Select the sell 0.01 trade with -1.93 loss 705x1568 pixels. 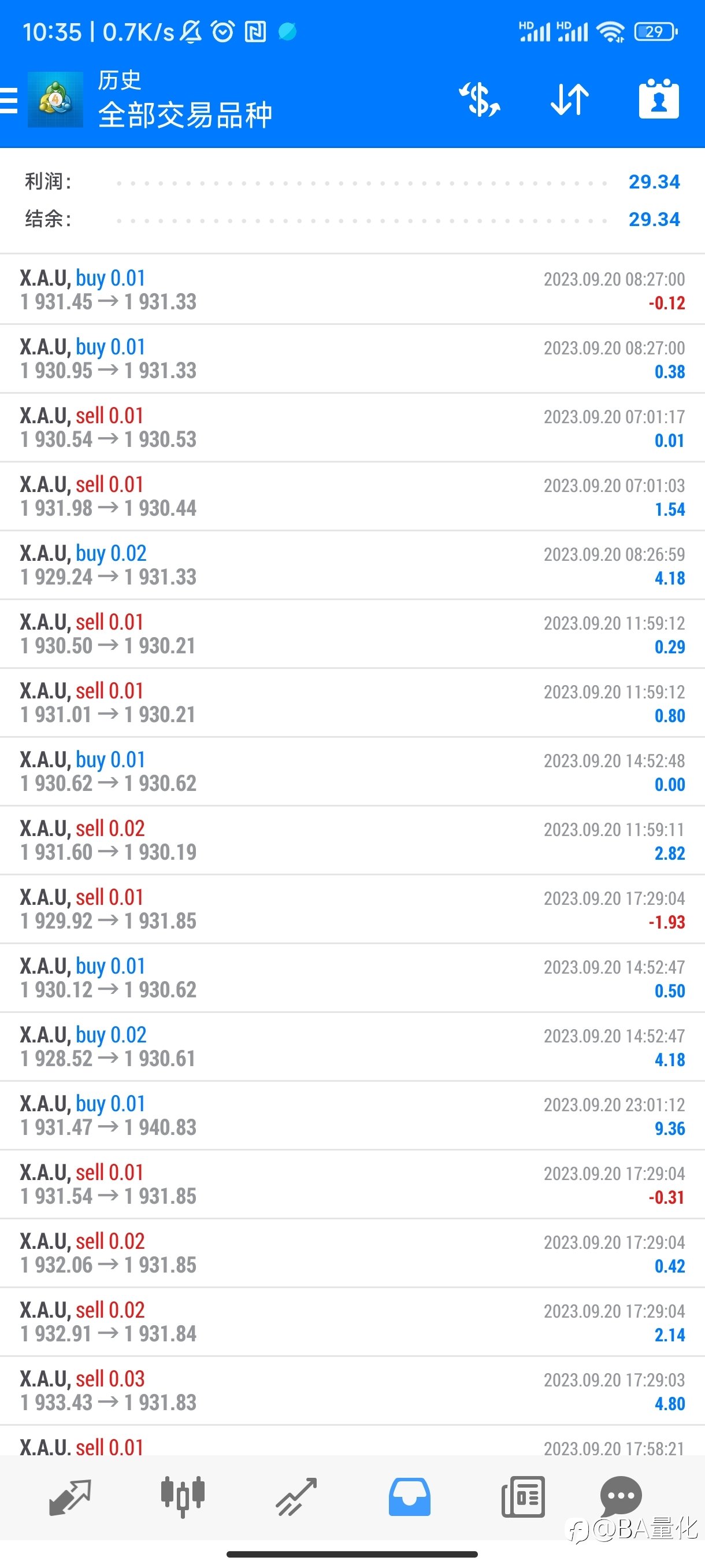point(352,909)
